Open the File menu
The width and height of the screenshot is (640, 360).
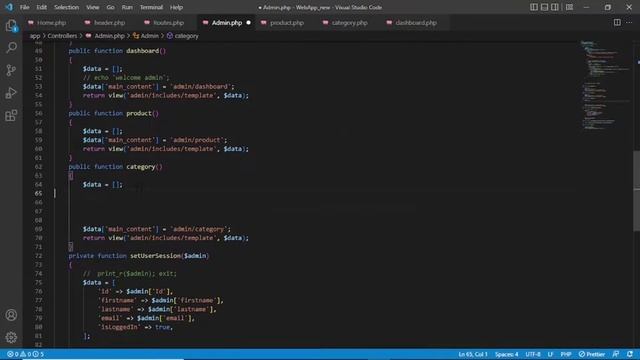click(x=24, y=7)
